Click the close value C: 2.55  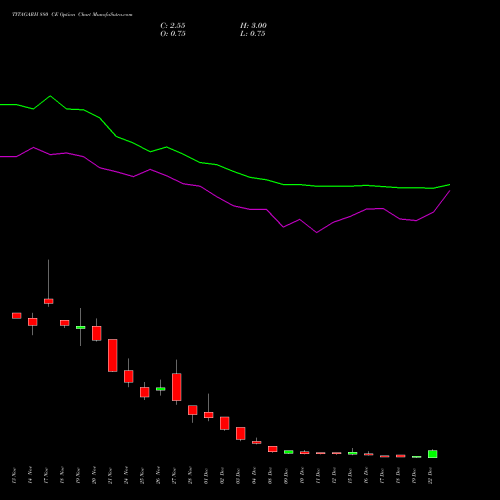(173, 26)
